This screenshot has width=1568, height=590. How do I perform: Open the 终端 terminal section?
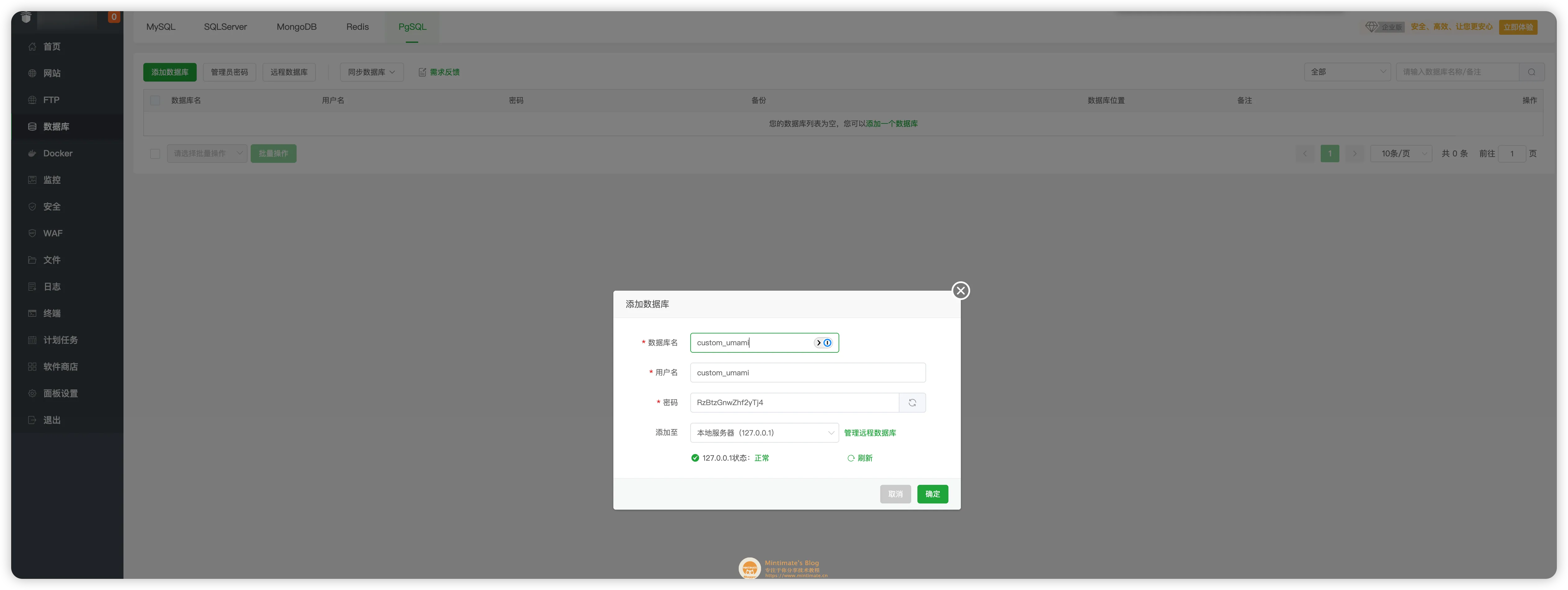tap(51, 313)
